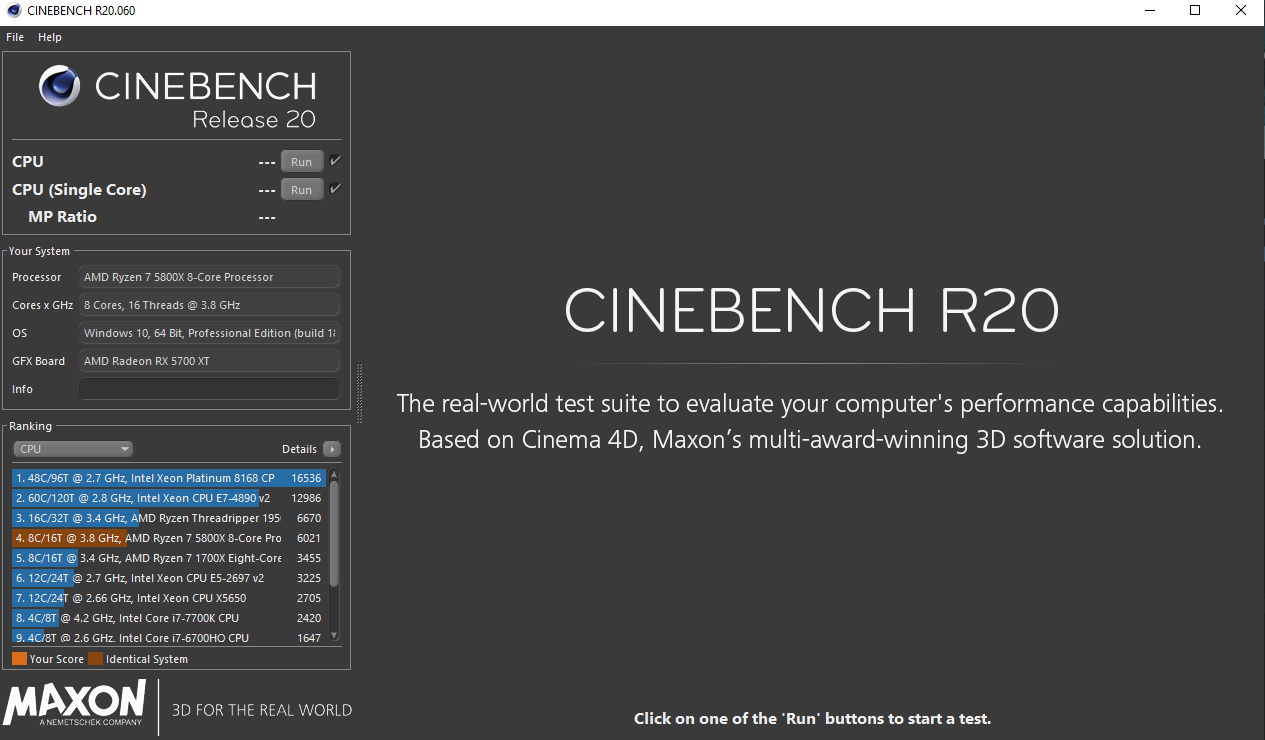Click the orange Your Score legend swatch
The width and height of the screenshot is (1265, 740).
coord(19,659)
